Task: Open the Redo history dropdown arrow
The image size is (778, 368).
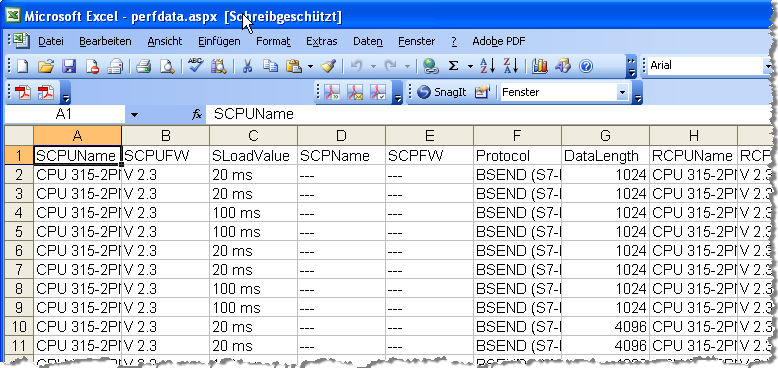Action: (x=407, y=66)
